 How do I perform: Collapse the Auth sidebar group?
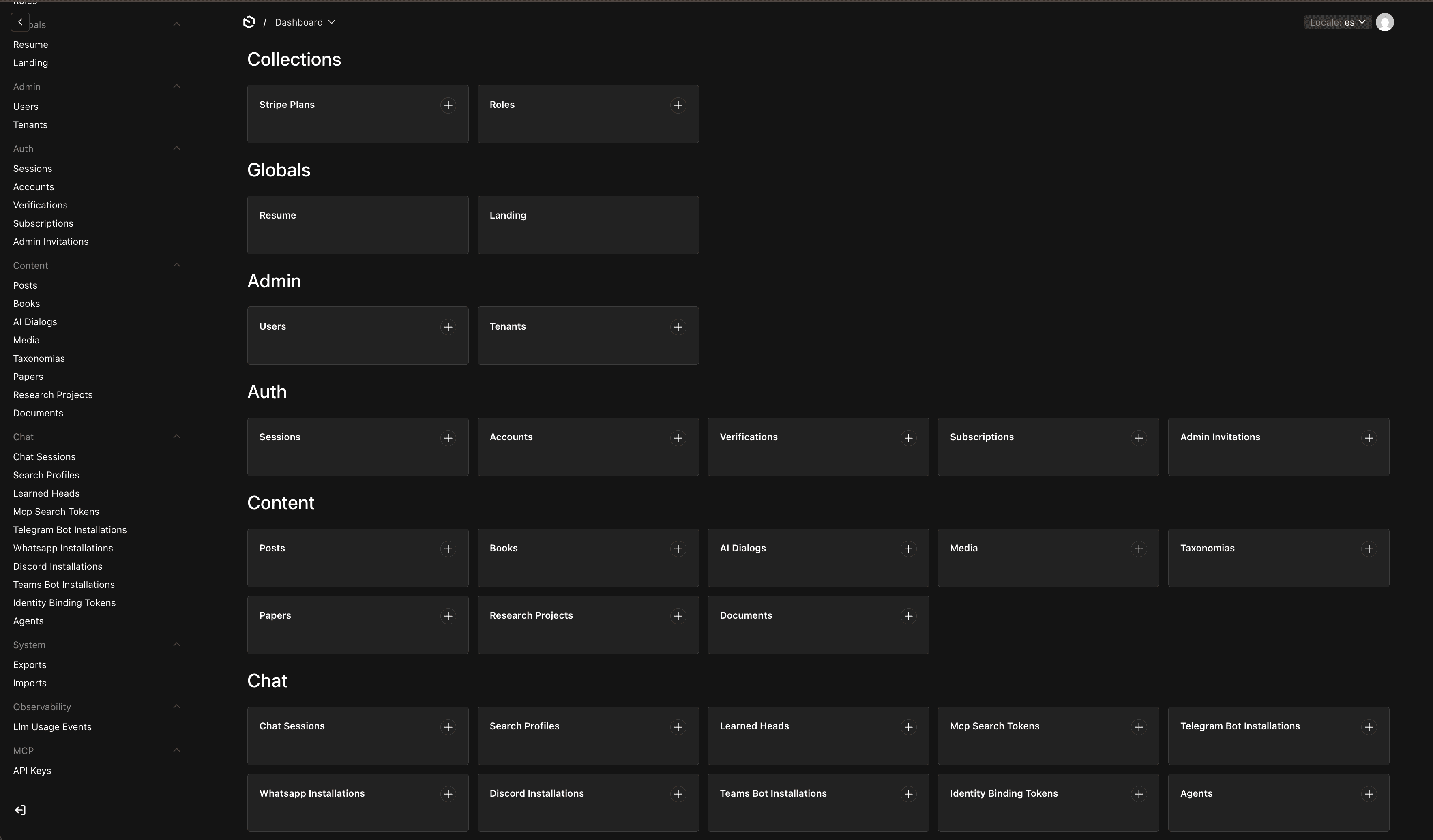(x=176, y=148)
